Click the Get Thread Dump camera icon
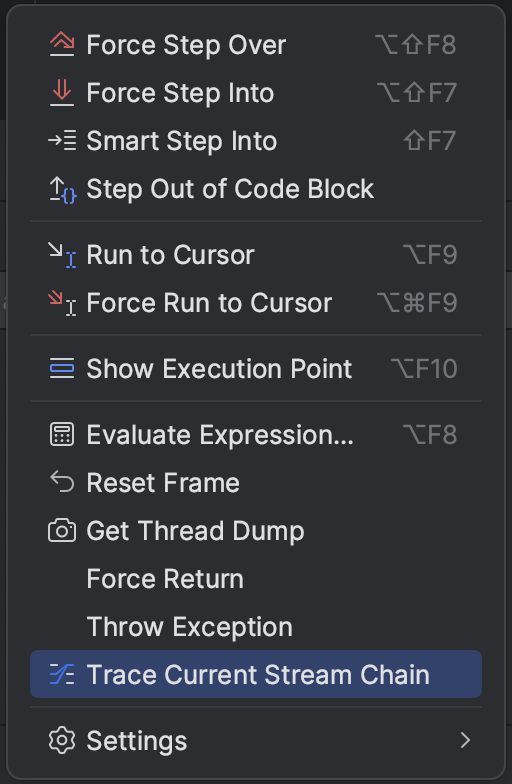 tap(62, 530)
